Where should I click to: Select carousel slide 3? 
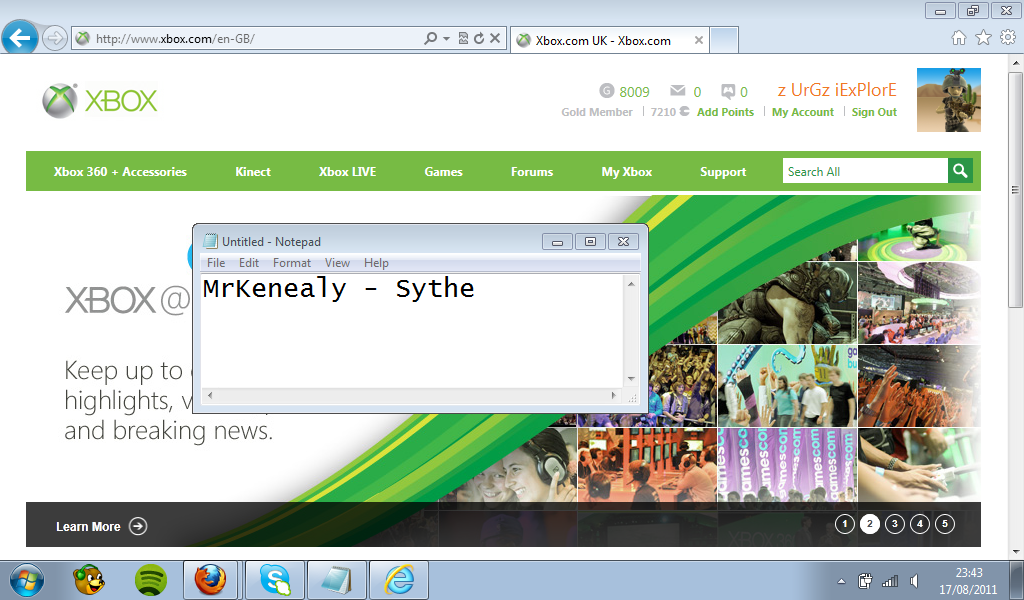tap(895, 524)
